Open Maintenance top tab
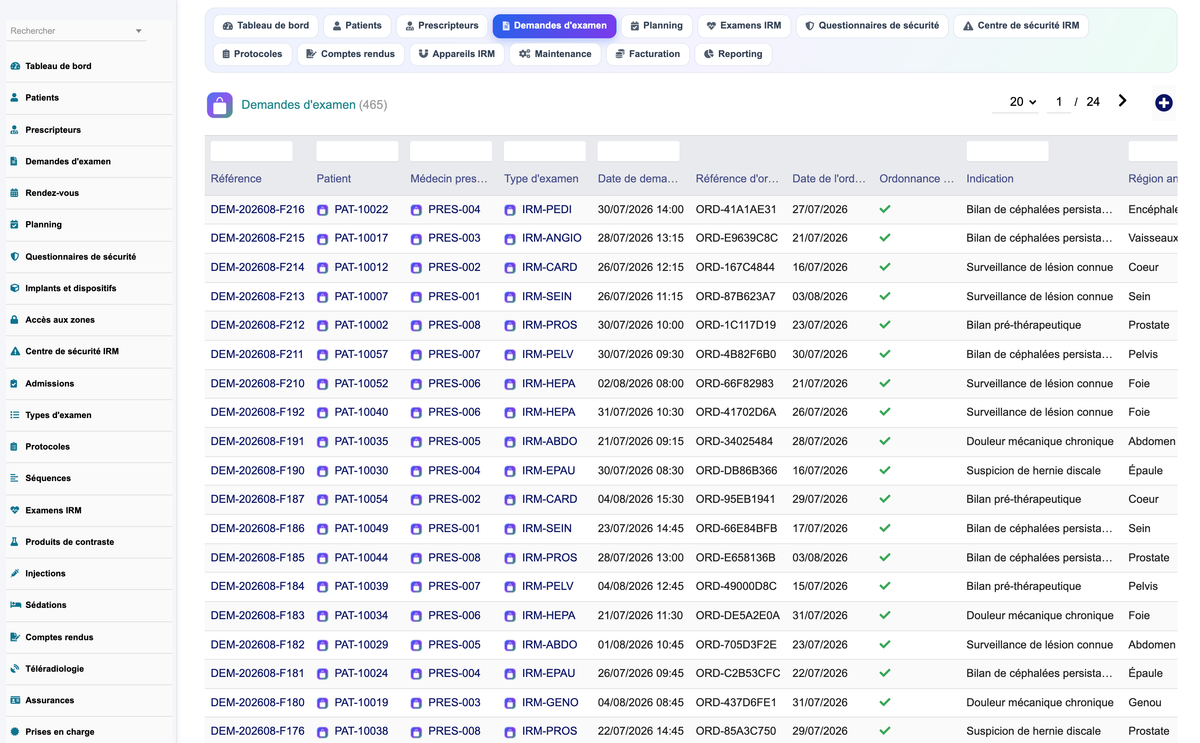 555,54
